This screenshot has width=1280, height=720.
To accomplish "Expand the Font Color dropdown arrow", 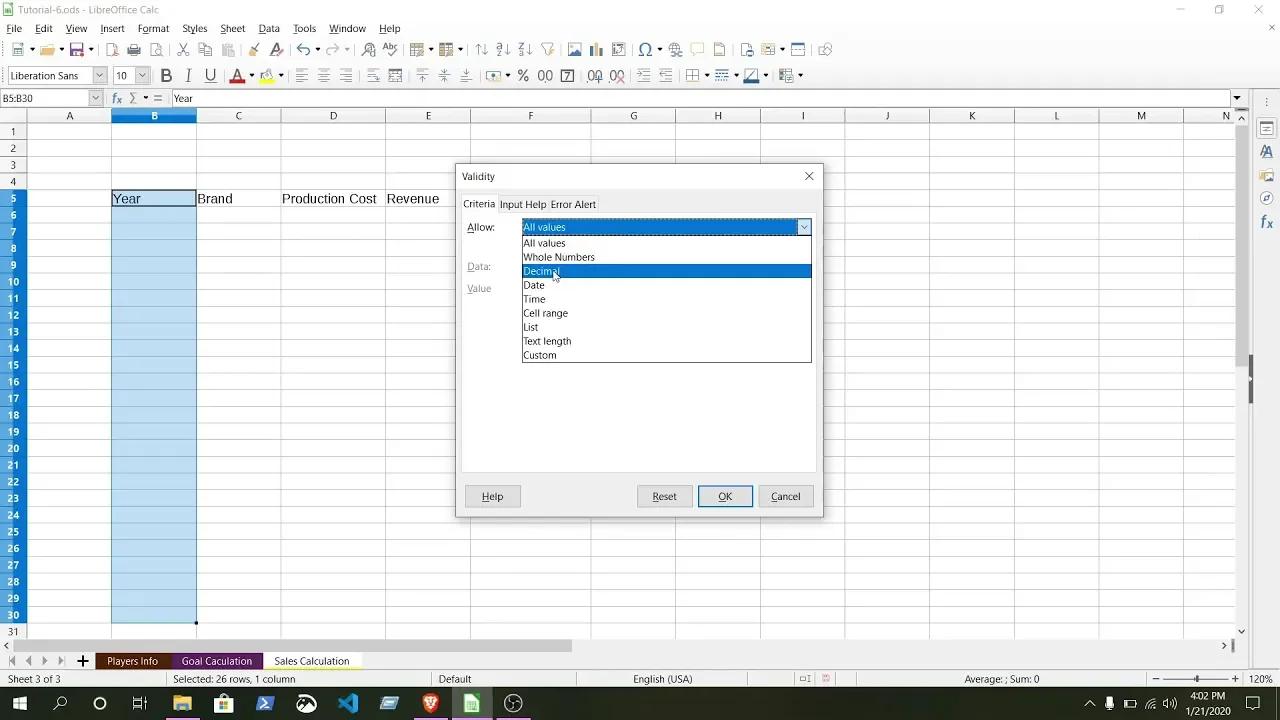I will click(x=252, y=75).
